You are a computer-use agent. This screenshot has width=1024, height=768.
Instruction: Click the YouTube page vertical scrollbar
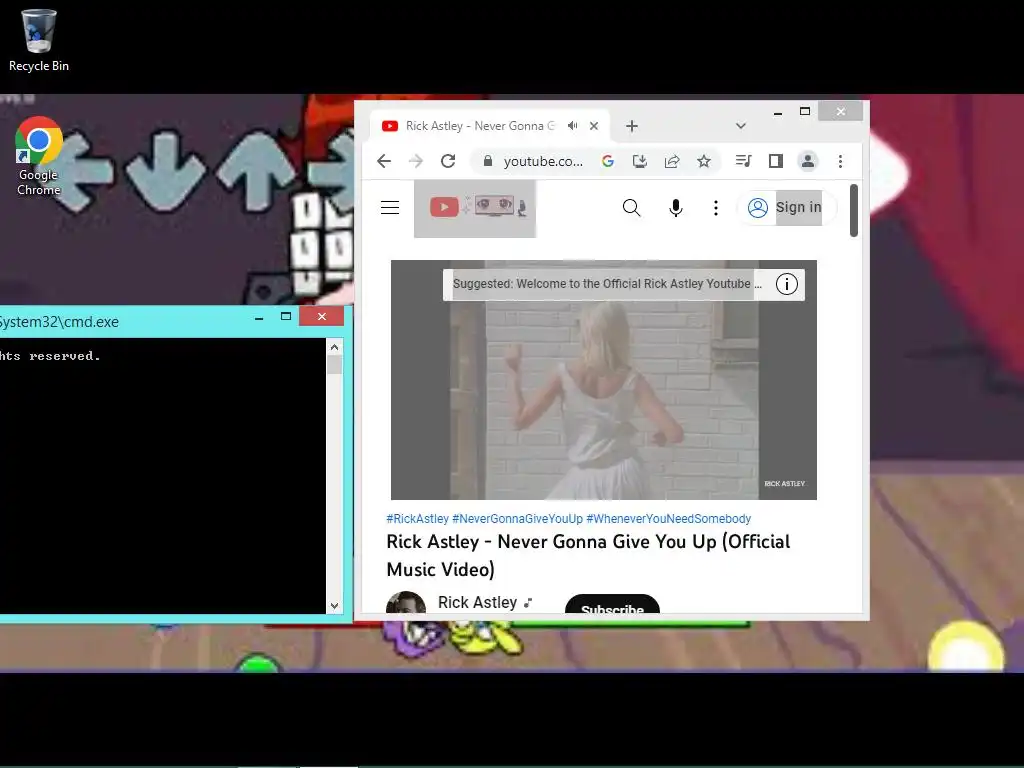click(854, 210)
